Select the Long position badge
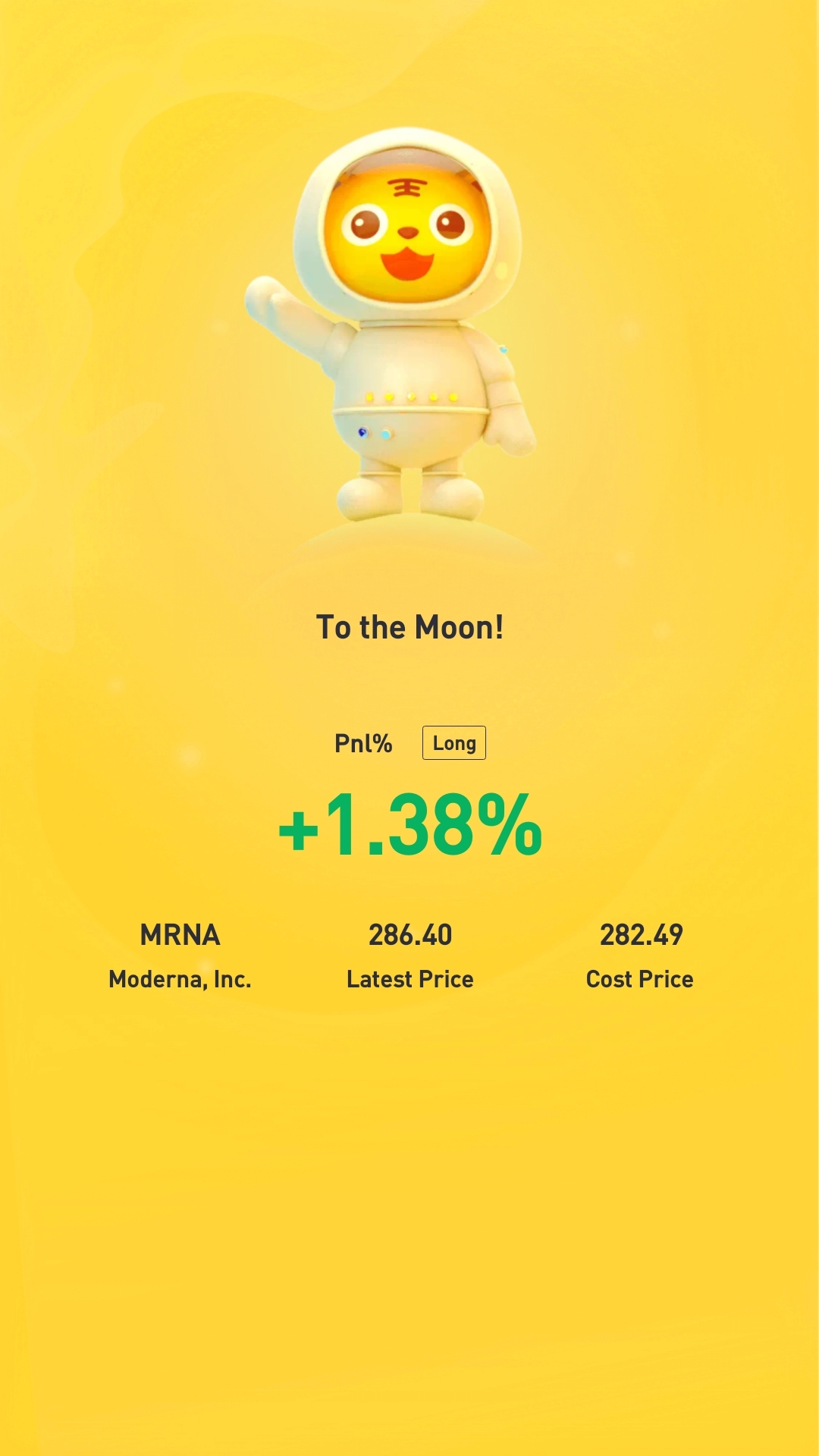Viewport: 819px width, 1456px height. click(454, 743)
